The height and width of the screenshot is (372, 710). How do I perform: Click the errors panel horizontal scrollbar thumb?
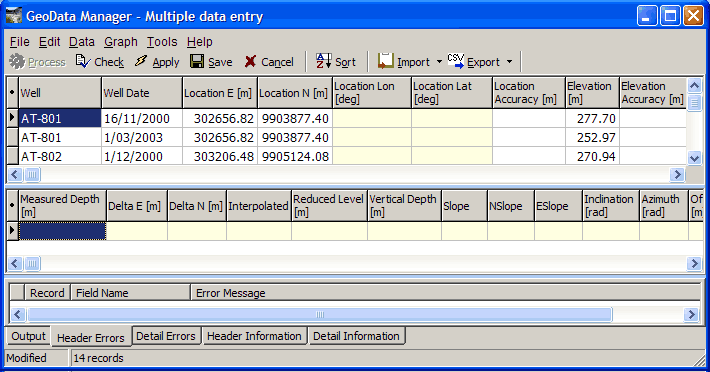click(320, 314)
